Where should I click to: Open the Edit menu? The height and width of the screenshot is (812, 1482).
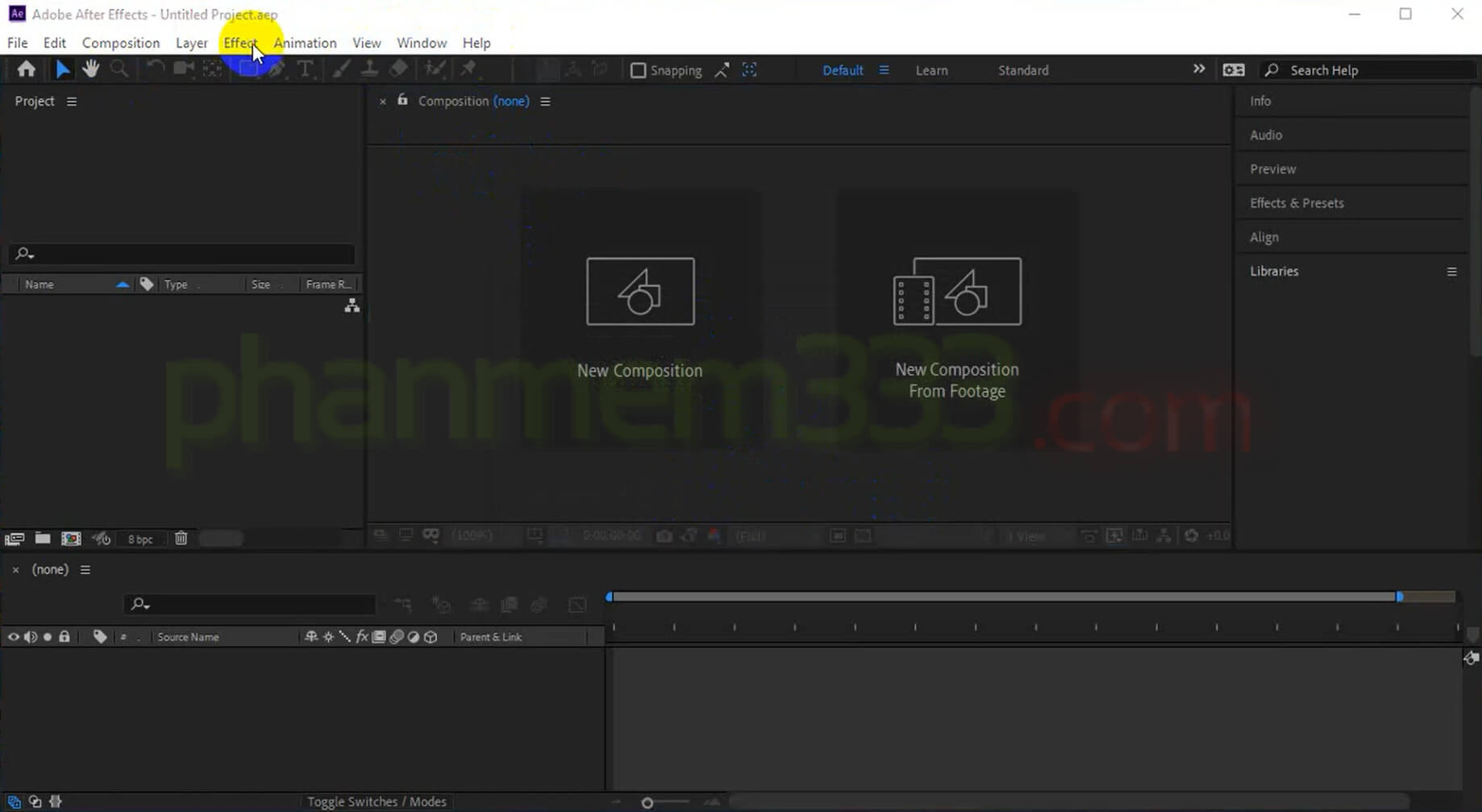pos(55,43)
